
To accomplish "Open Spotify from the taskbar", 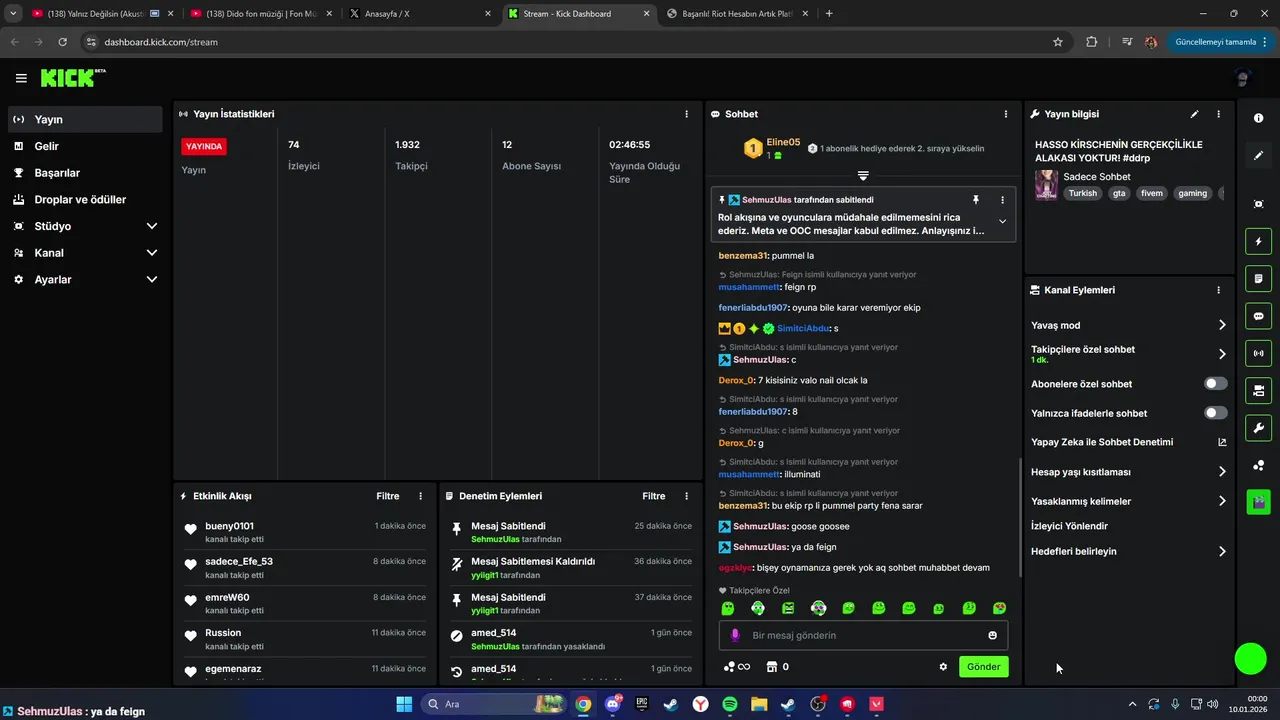I will 729,704.
